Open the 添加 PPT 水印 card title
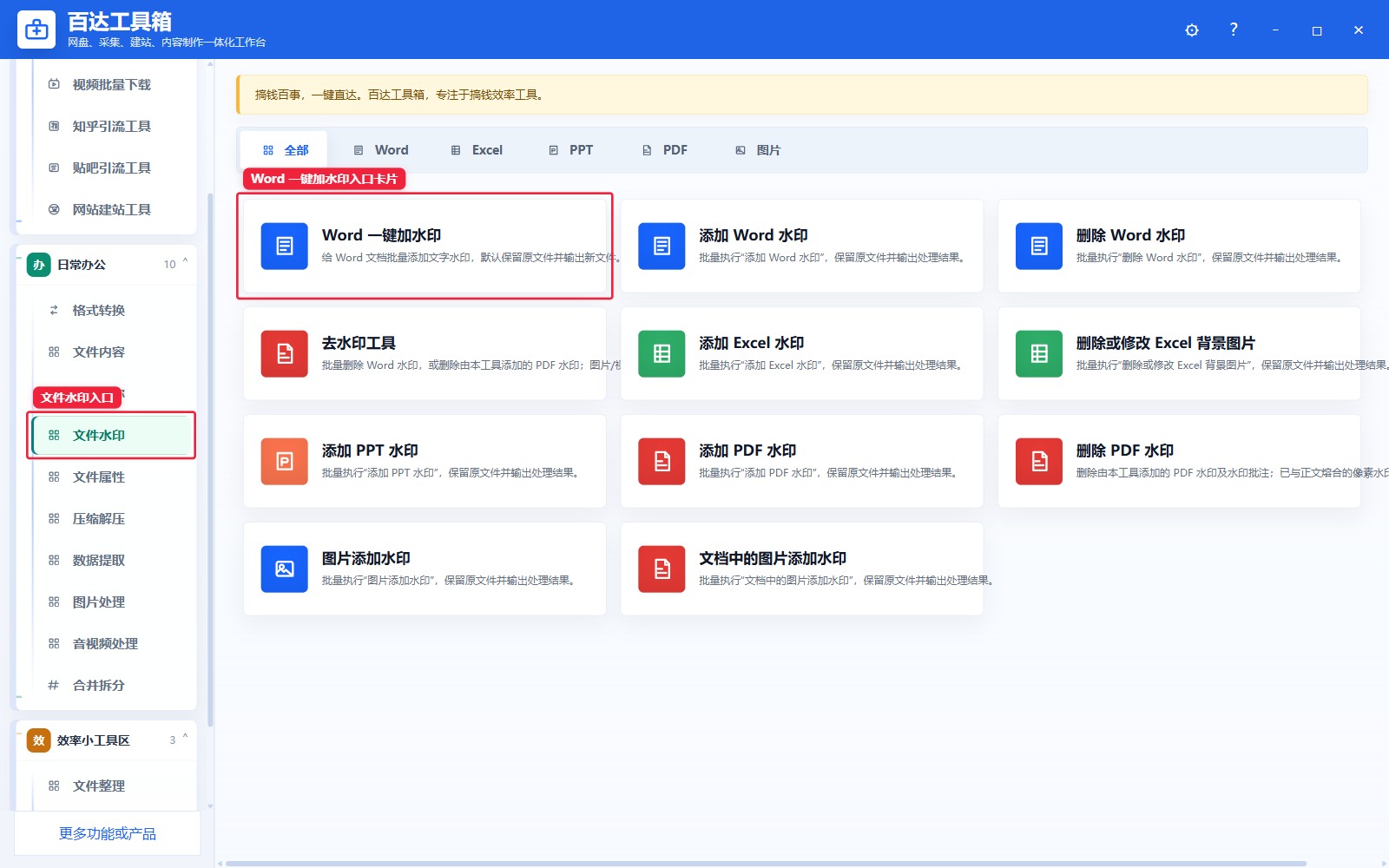The height and width of the screenshot is (868, 1389). point(370,450)
